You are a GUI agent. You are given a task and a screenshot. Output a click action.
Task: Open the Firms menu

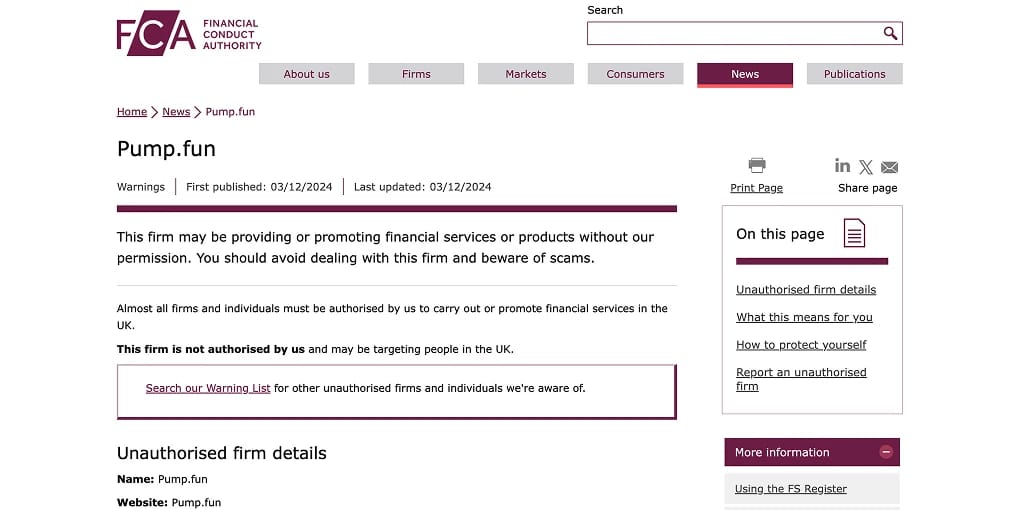coord(416,74)
